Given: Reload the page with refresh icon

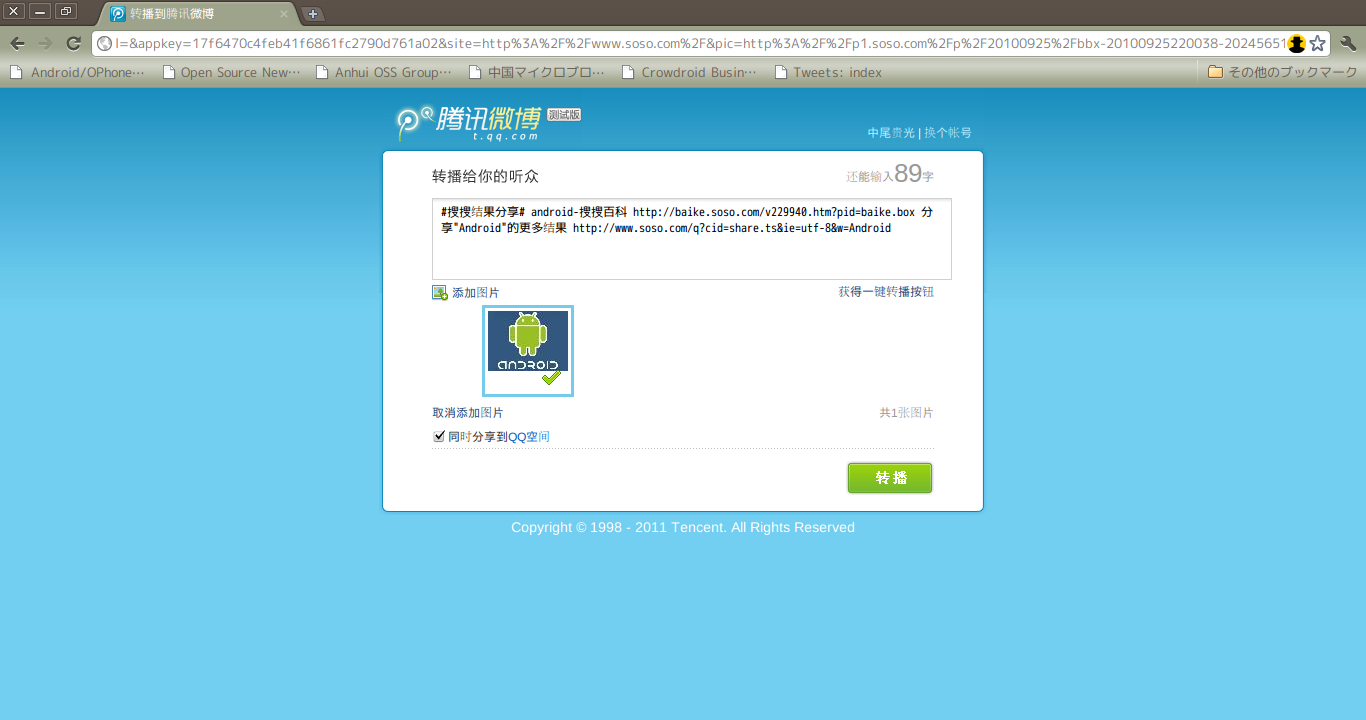Looking at the screenshot, I should 73,43.
